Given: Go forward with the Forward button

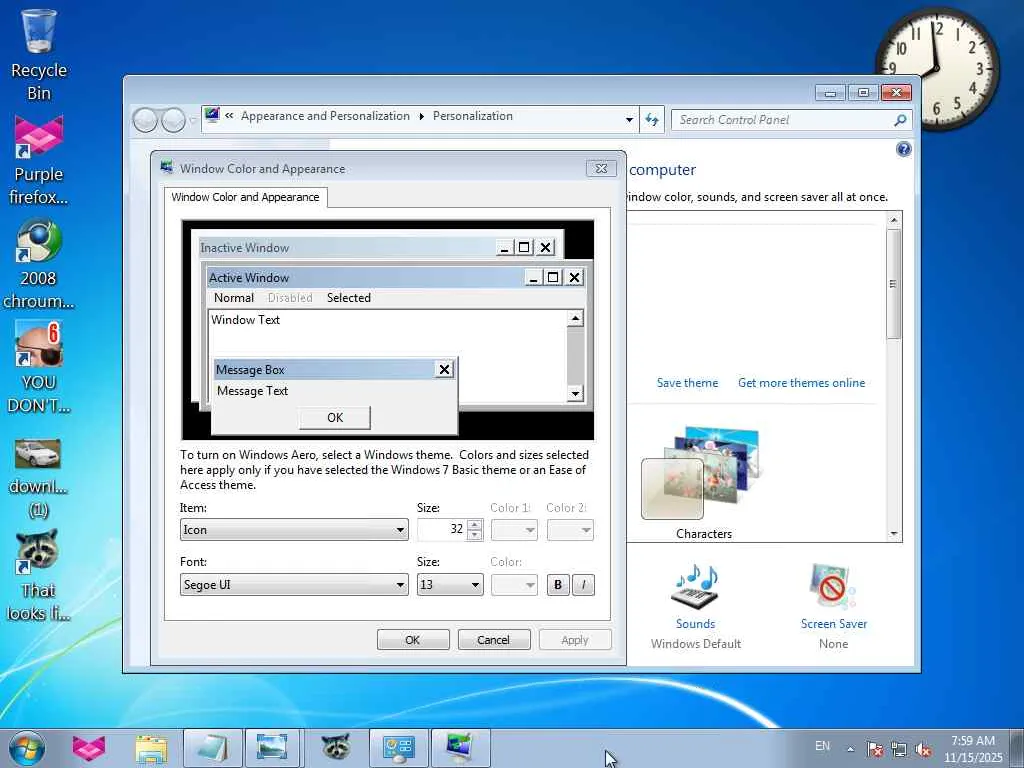Looking at the screenshot, I should tap(173, 120).
